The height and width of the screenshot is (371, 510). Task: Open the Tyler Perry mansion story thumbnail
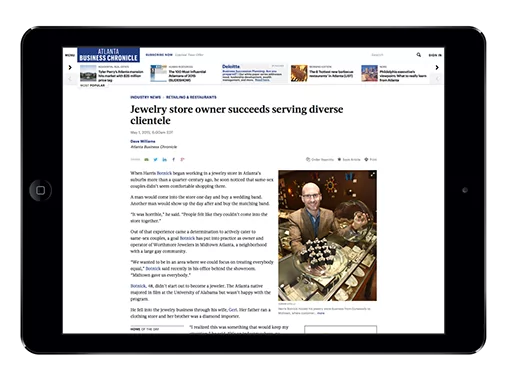point(88,73)
